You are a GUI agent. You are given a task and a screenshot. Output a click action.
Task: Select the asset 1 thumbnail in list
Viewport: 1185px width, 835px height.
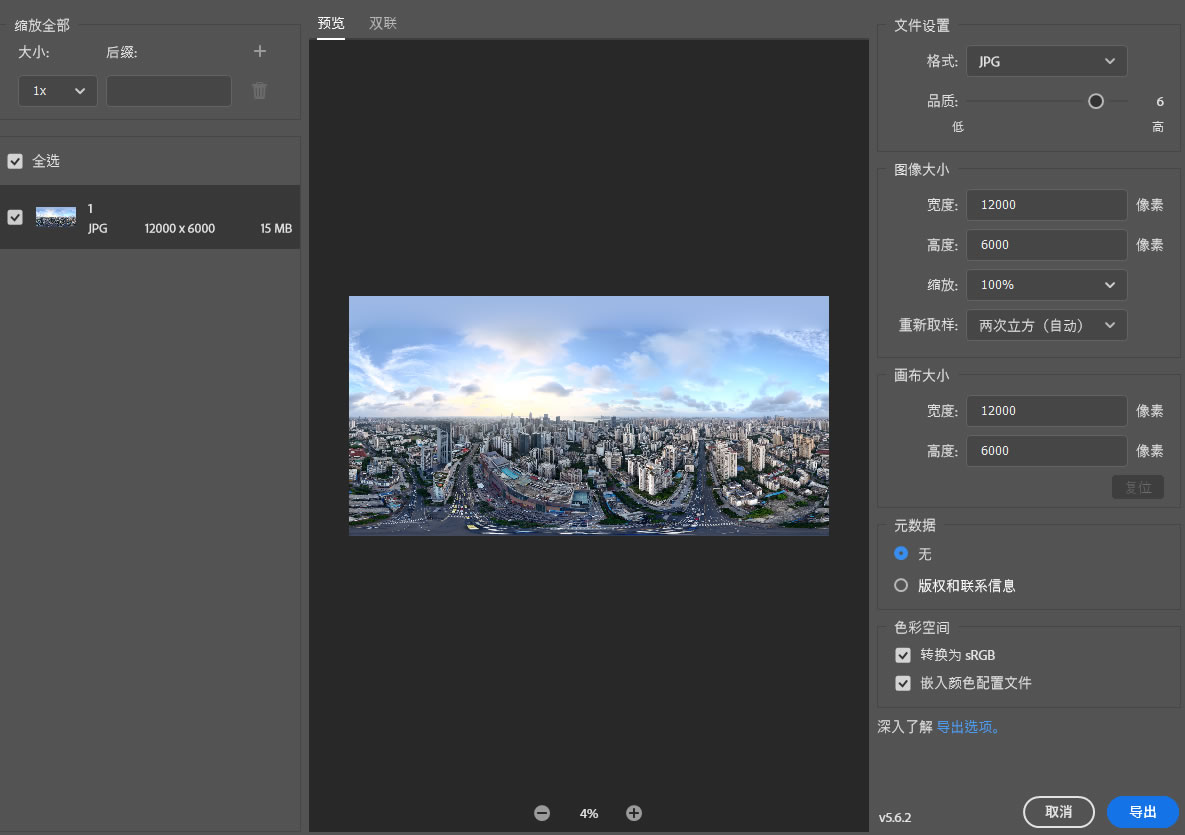click(x=56, y=218)
